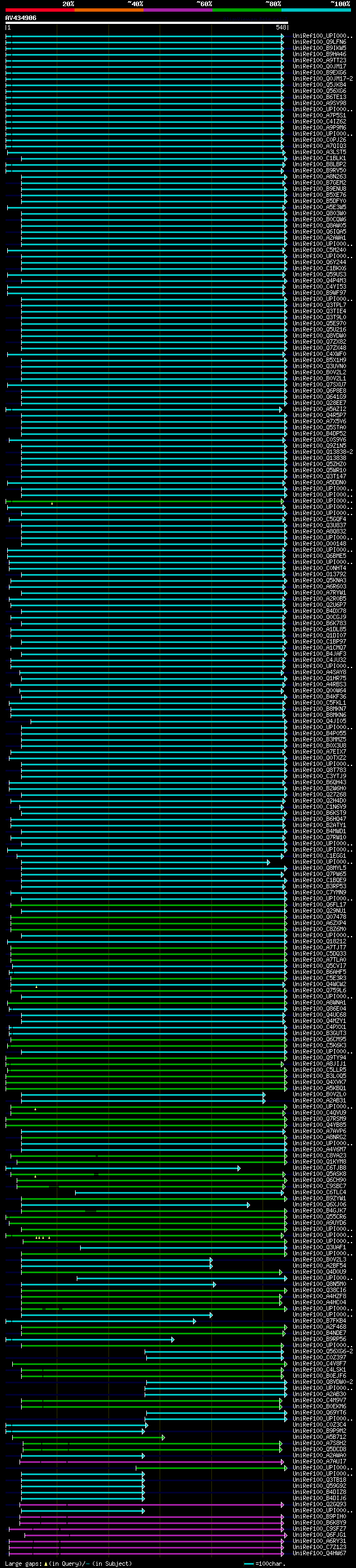The width and height of the screenshot is (356, 1568).
Task: Click the Large gaps legend text
Action: tap(68, 1563)
